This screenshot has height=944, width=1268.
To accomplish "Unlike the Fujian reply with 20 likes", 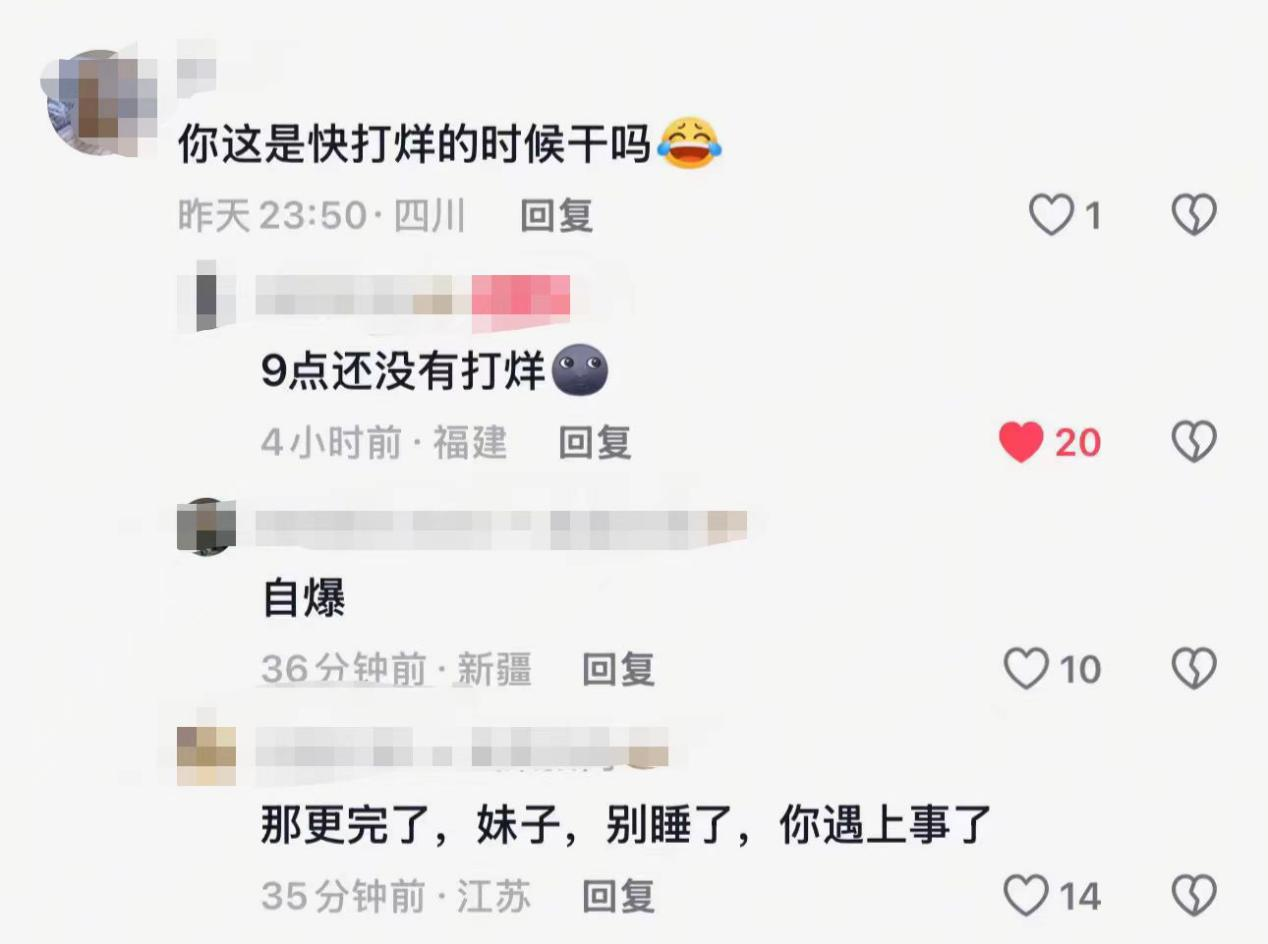I will tap(1021, 442).
